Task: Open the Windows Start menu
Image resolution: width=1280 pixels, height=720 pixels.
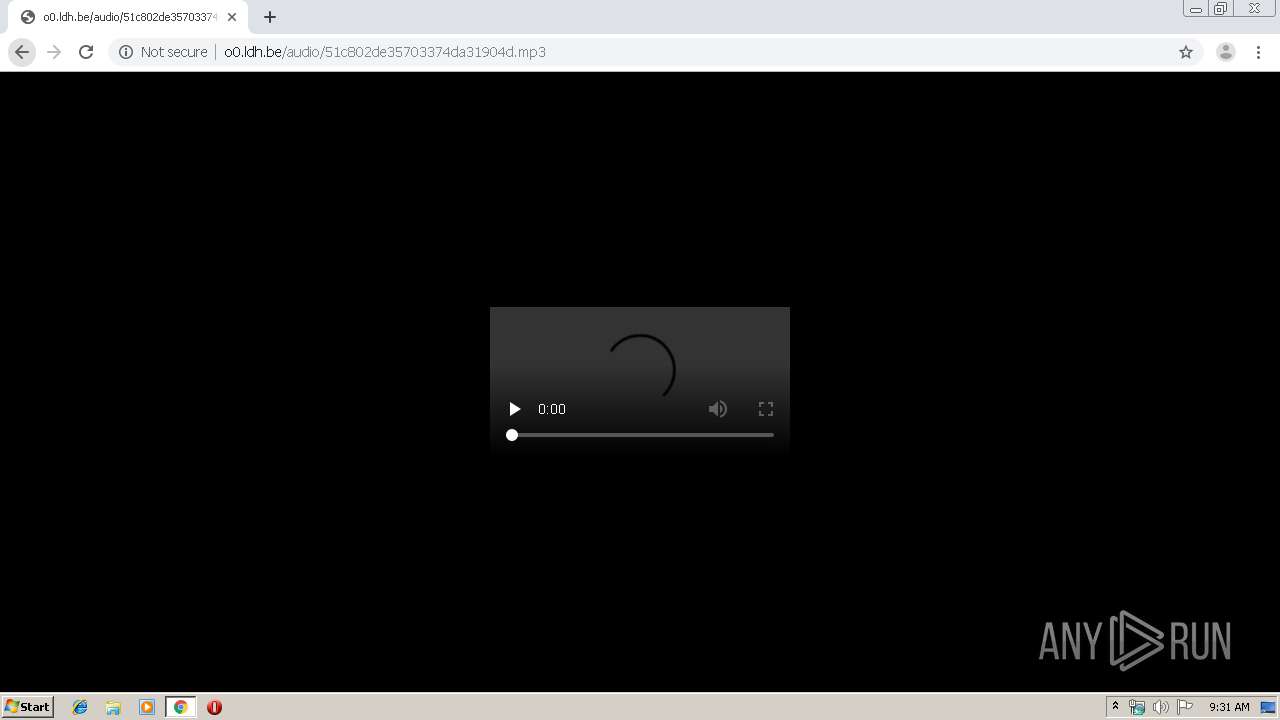Action: [x=28, y=707]
